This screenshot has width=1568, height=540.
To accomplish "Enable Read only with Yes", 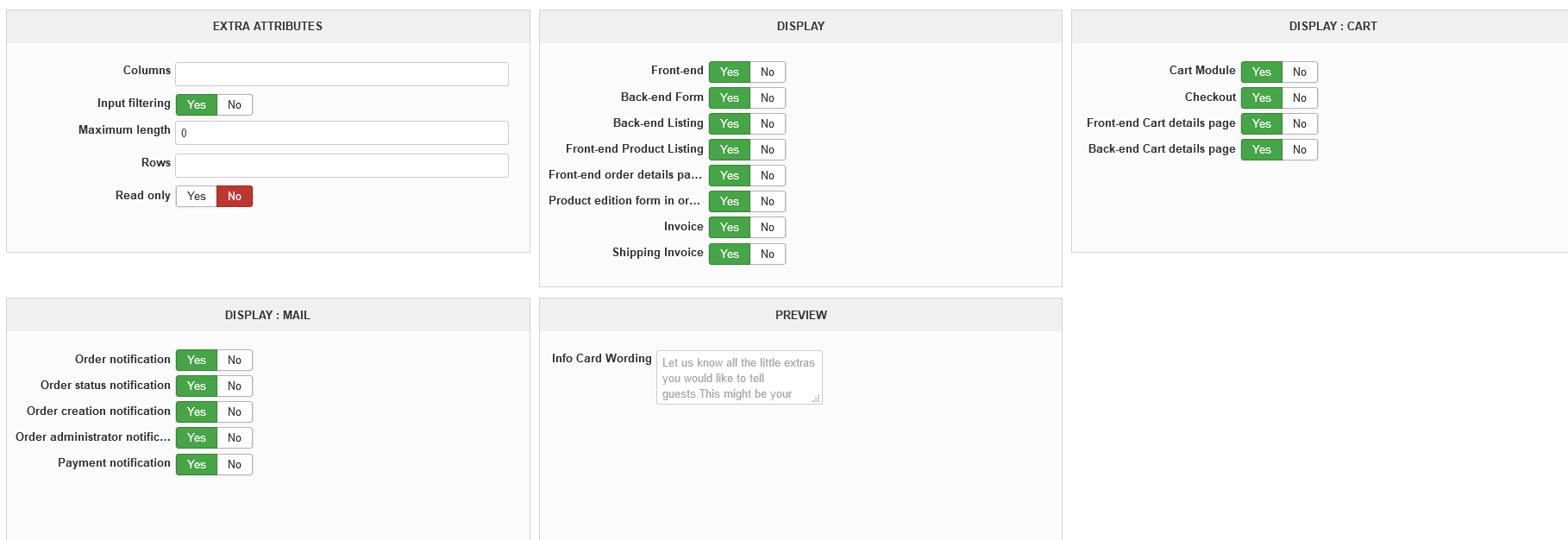I will [197, 197].
